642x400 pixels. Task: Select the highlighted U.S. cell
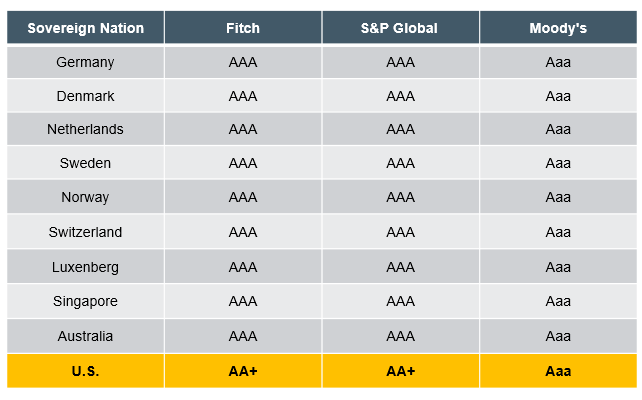[86, 371]
